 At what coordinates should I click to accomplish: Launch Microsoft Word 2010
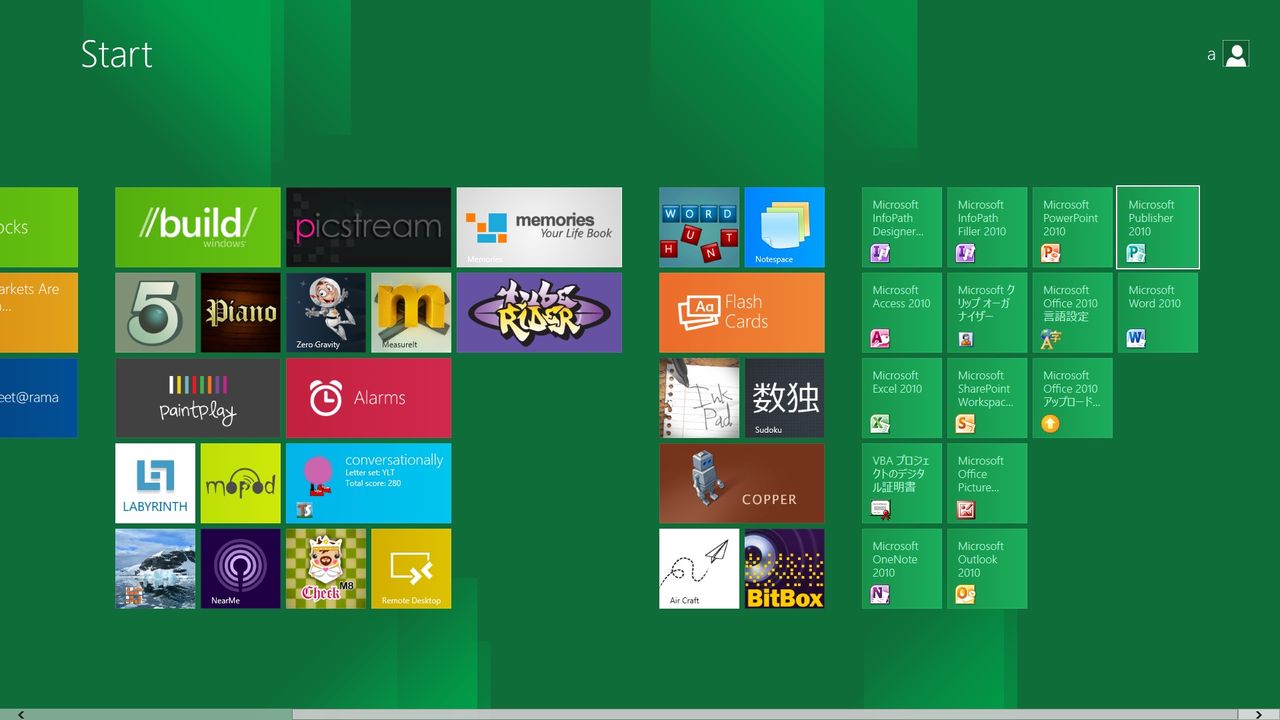pos(1158,313)
